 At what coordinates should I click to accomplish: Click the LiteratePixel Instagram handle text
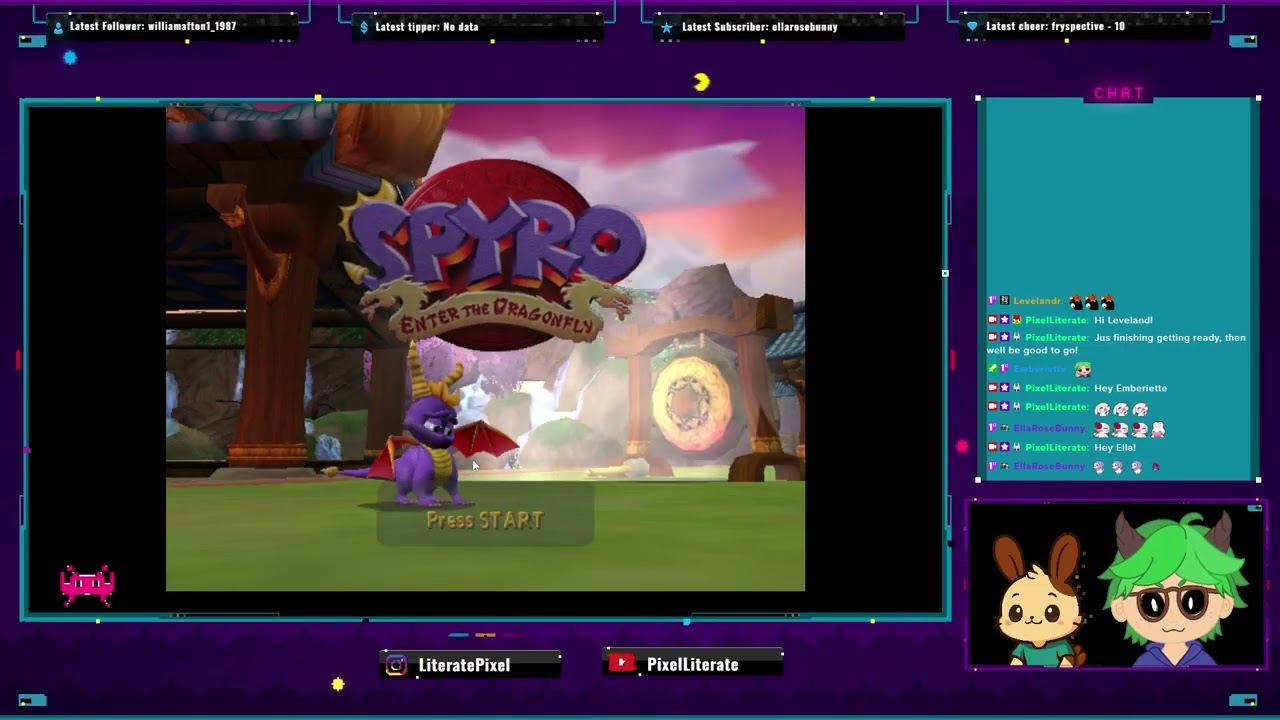pyautogui.click(x=464, y=665)
